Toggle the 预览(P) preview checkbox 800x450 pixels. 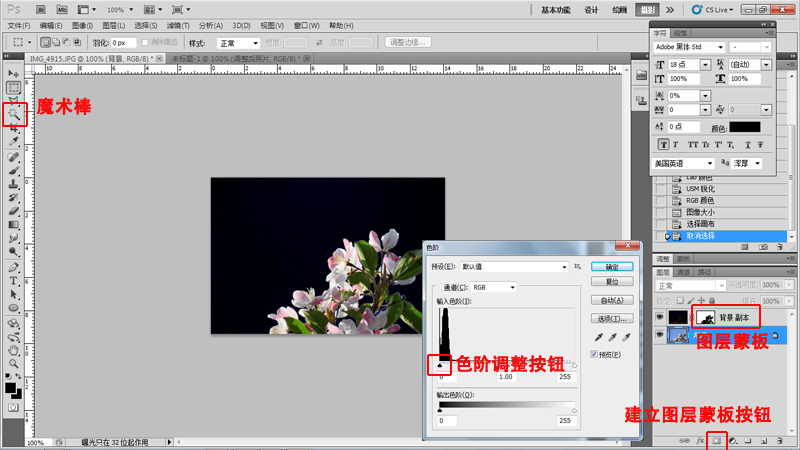tap(595, 355)
